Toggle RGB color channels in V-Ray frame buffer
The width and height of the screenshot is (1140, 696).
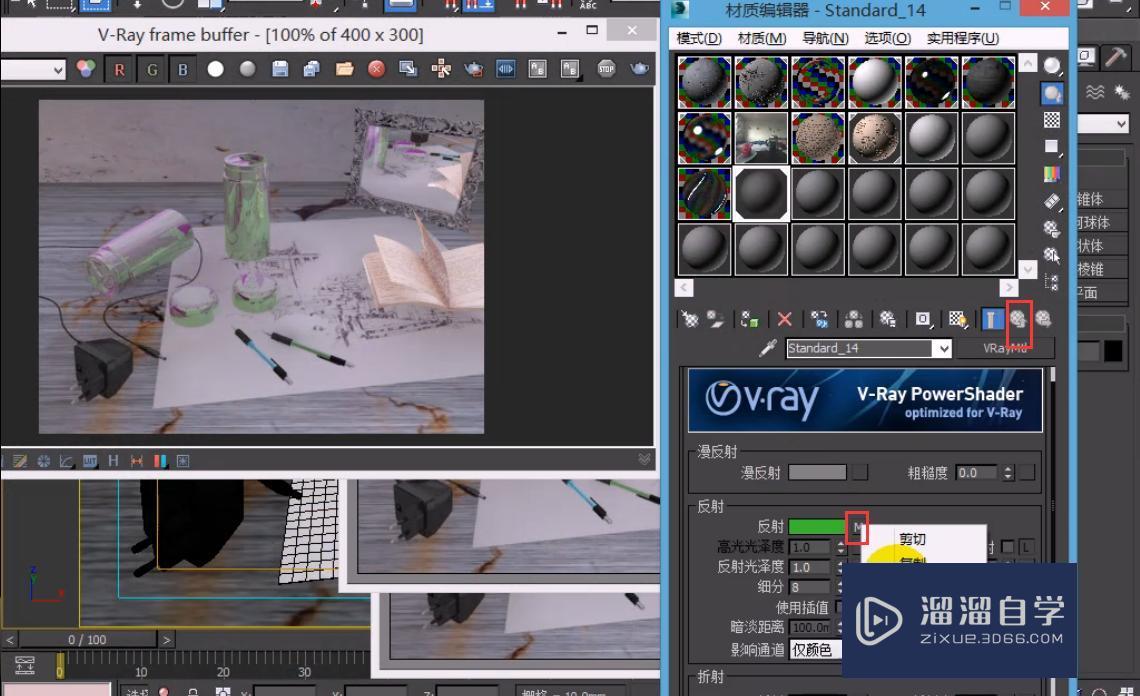click(86, 69)
